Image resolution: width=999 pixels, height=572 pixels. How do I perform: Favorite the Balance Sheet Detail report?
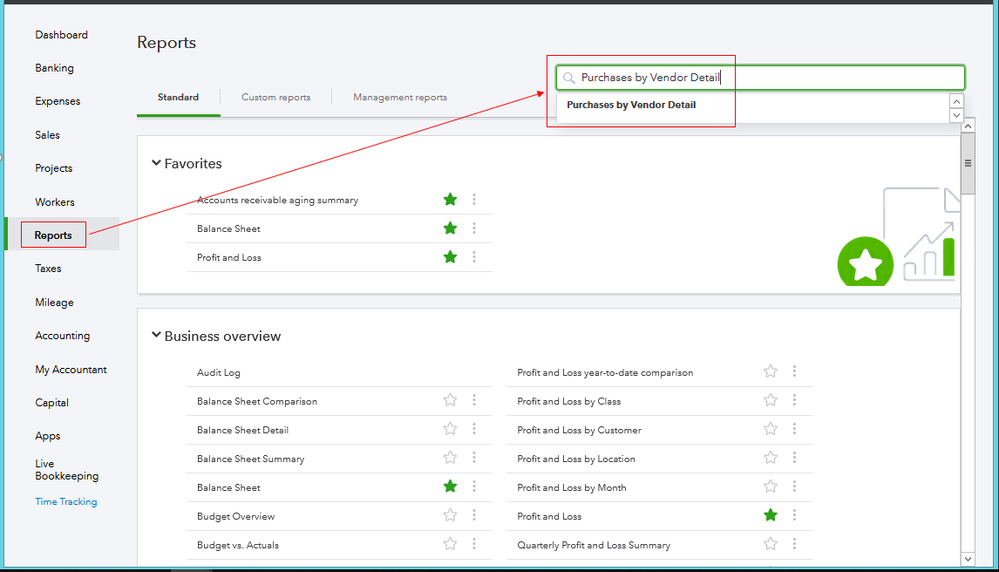click(x=450, y=430)
